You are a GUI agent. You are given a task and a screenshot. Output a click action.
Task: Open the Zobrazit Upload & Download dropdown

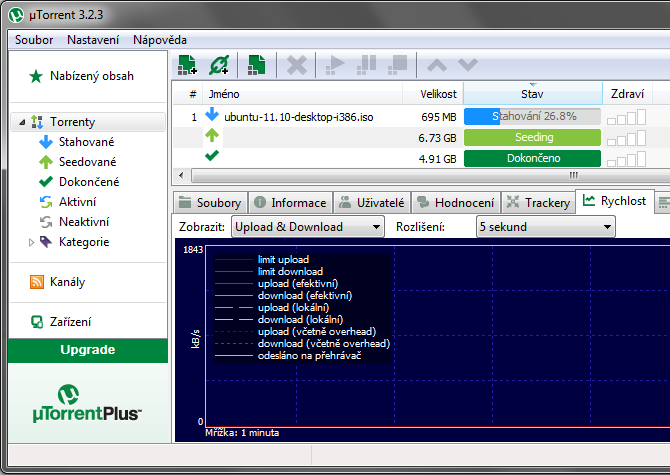click(x=308, y=227)
